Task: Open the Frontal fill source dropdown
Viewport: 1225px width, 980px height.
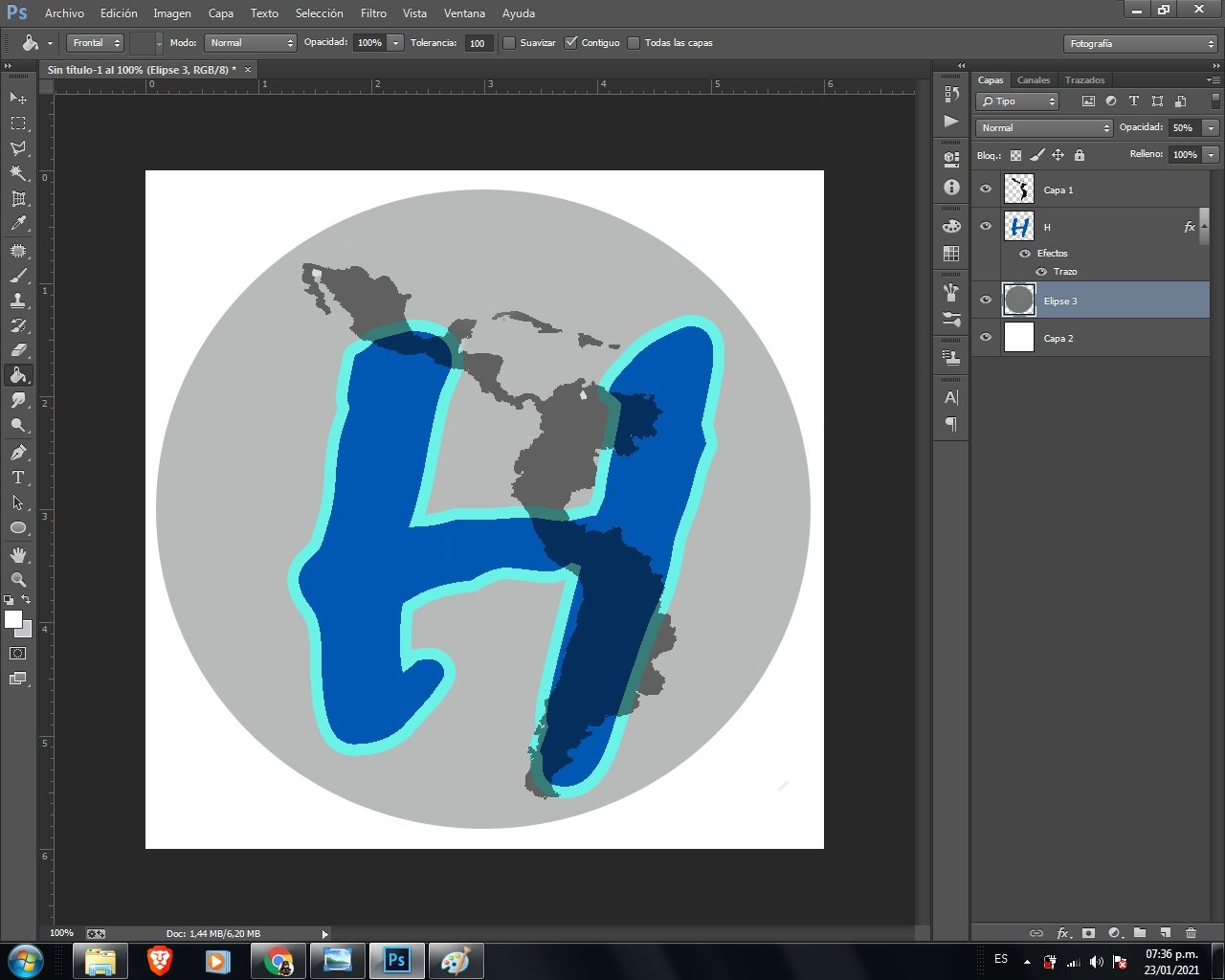Action: (96, 43)
